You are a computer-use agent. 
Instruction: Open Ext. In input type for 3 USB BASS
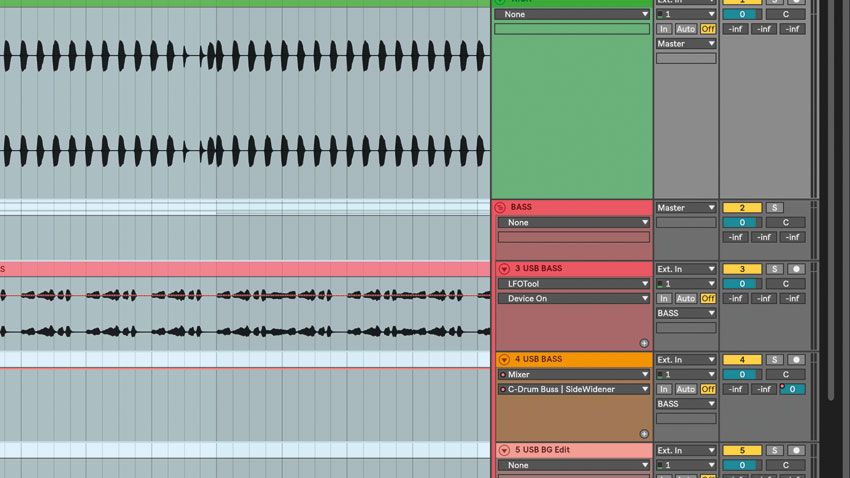pos(686,269)
